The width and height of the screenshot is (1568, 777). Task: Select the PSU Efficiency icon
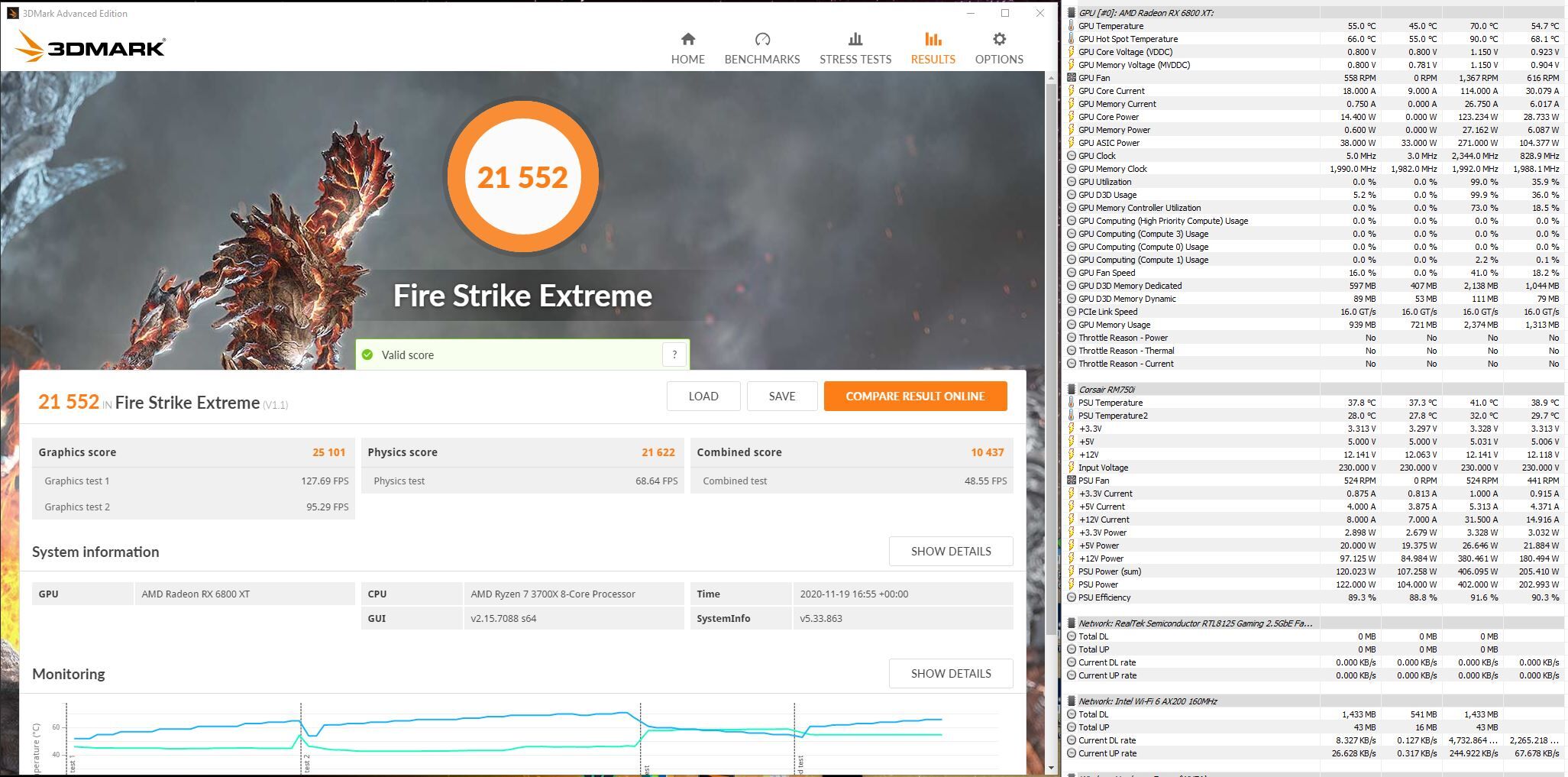click(1072, 597)
